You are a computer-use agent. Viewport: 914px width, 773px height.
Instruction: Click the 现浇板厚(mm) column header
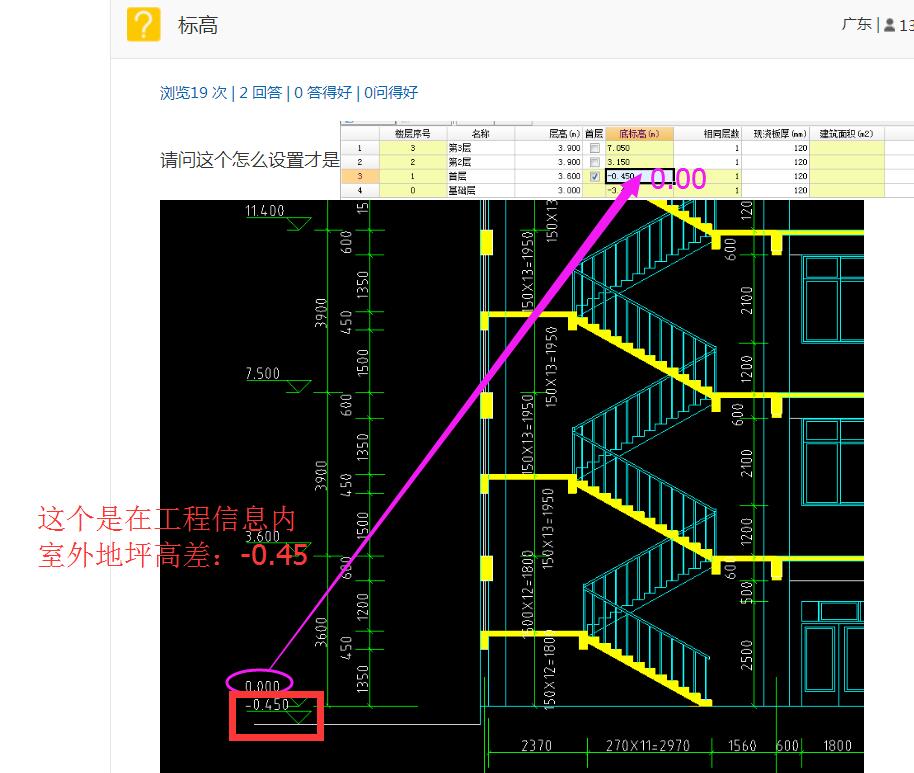775,133
